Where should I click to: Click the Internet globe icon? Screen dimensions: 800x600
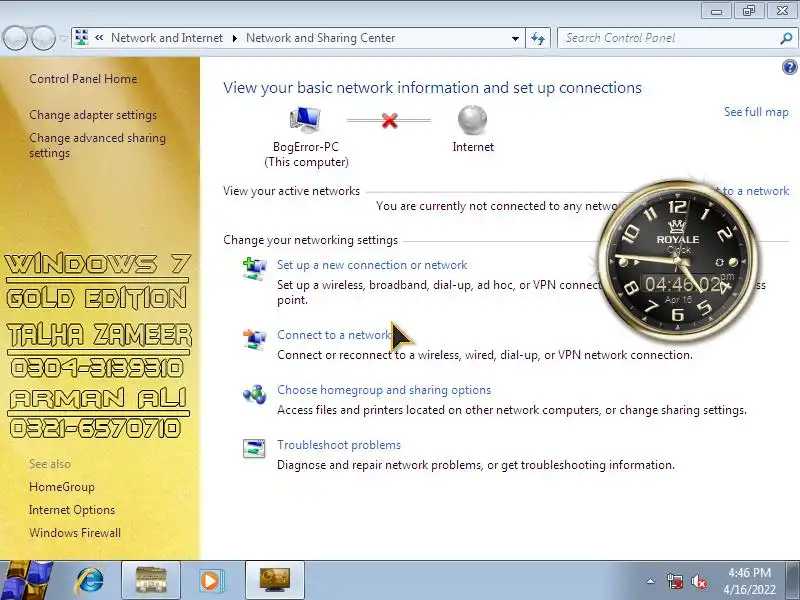472,120
